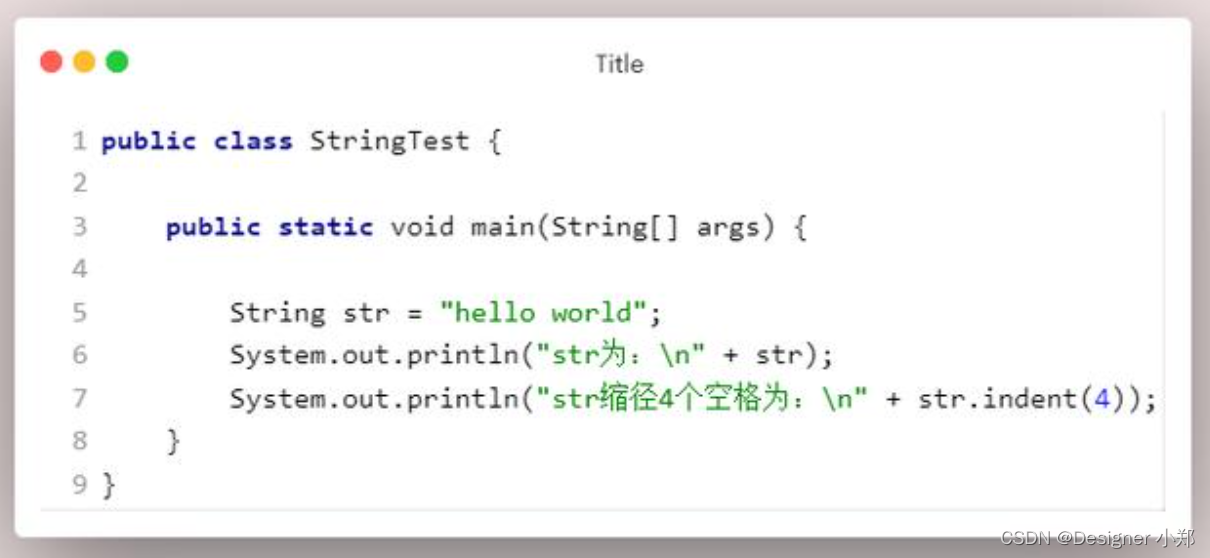Click the red close window button

[x=51, y=62]
